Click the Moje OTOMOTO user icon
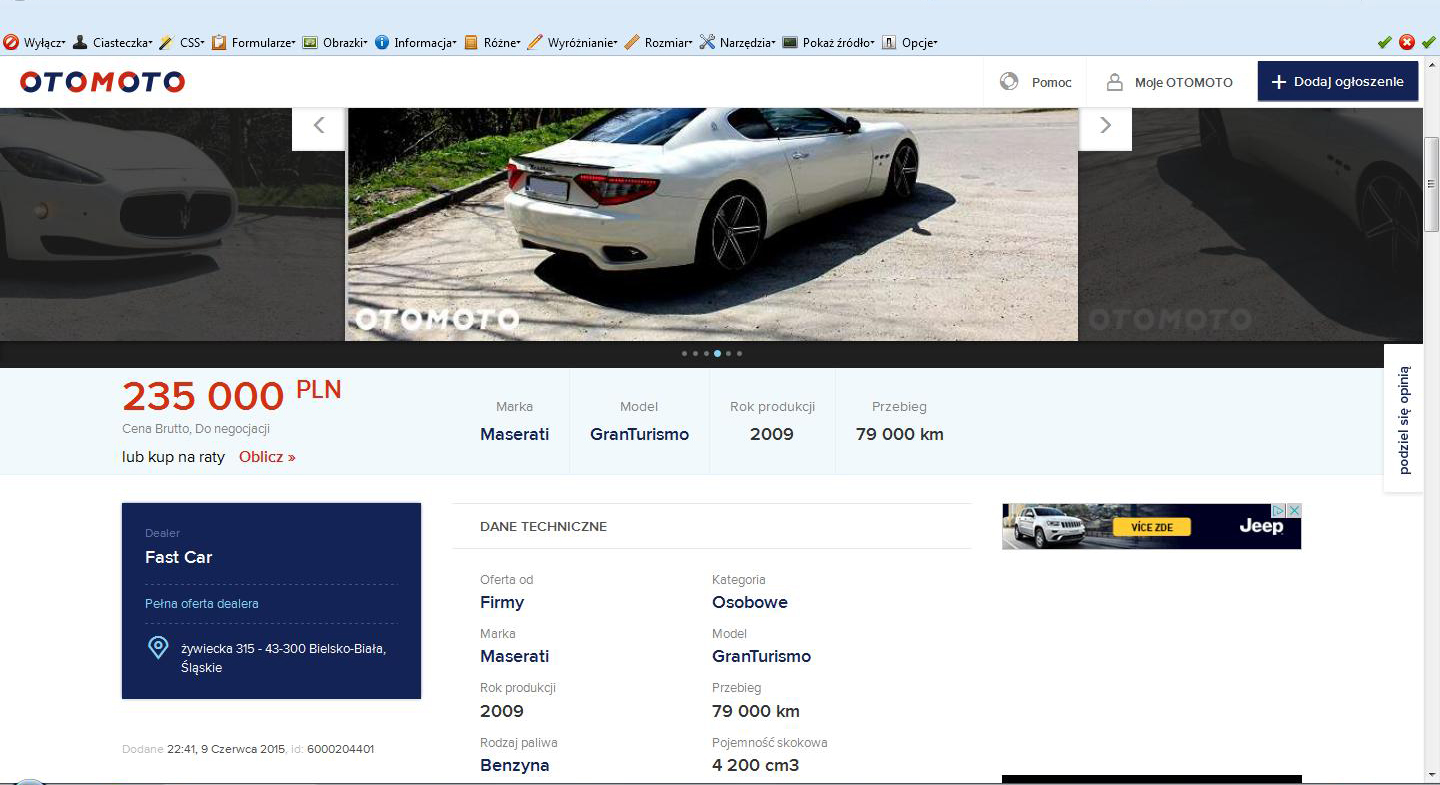The height and width of the screenshot is (785, 1440). [x=1114, y=82]
